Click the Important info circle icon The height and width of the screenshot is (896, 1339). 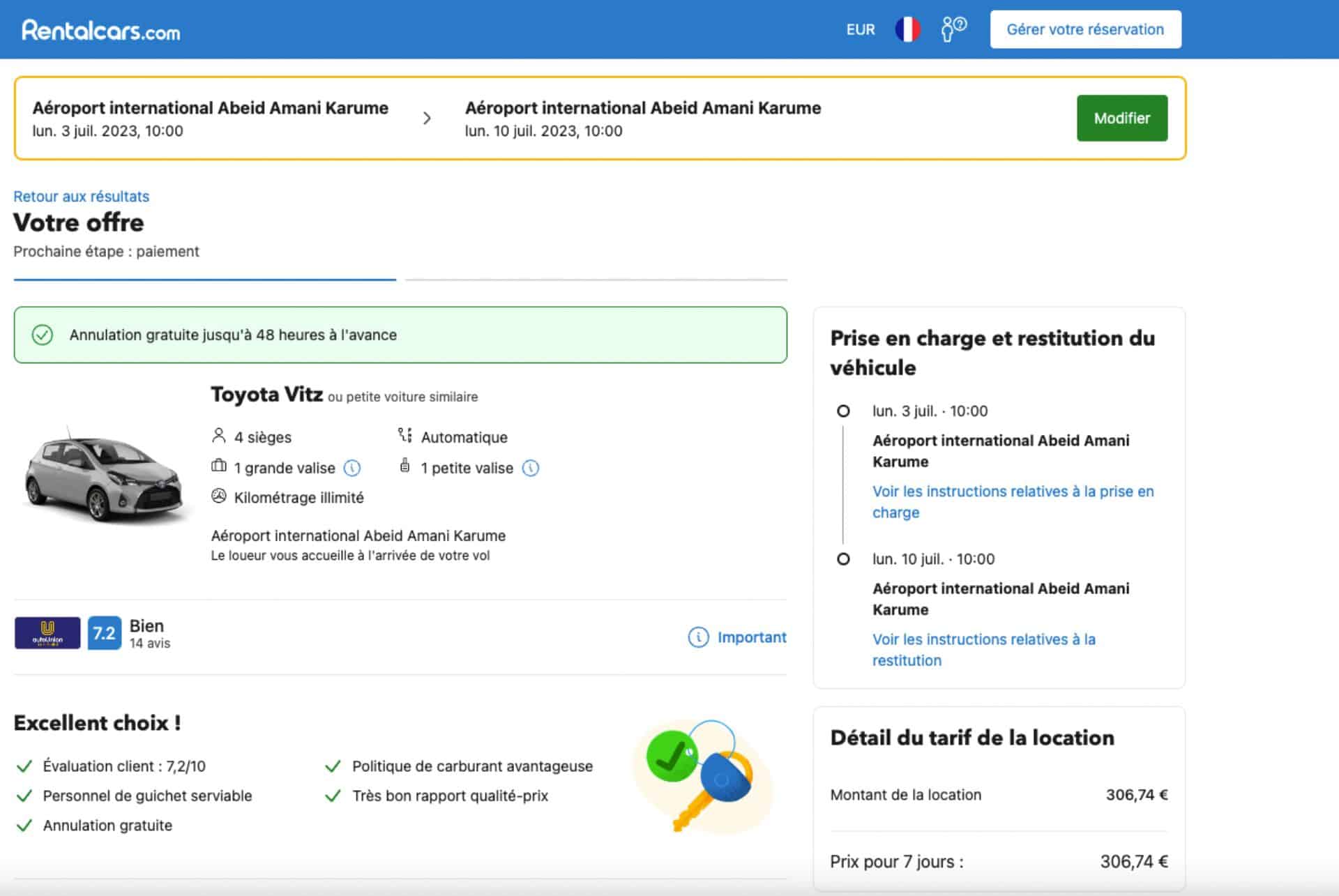[698, 637]
